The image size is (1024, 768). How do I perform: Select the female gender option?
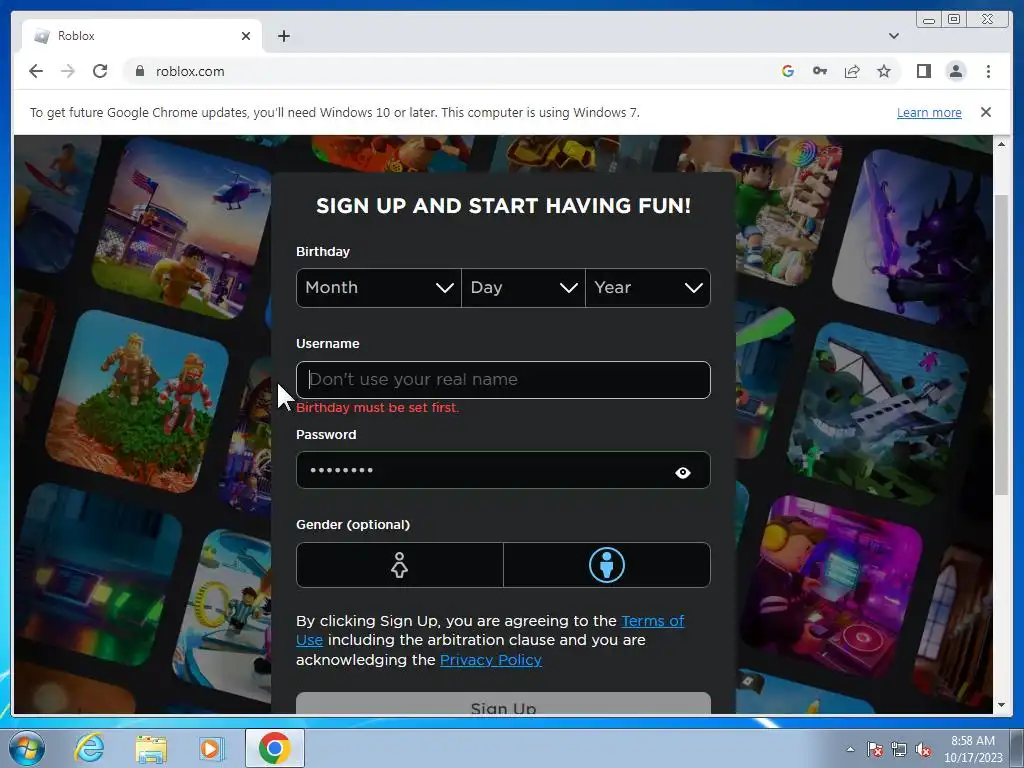[400, 565]
